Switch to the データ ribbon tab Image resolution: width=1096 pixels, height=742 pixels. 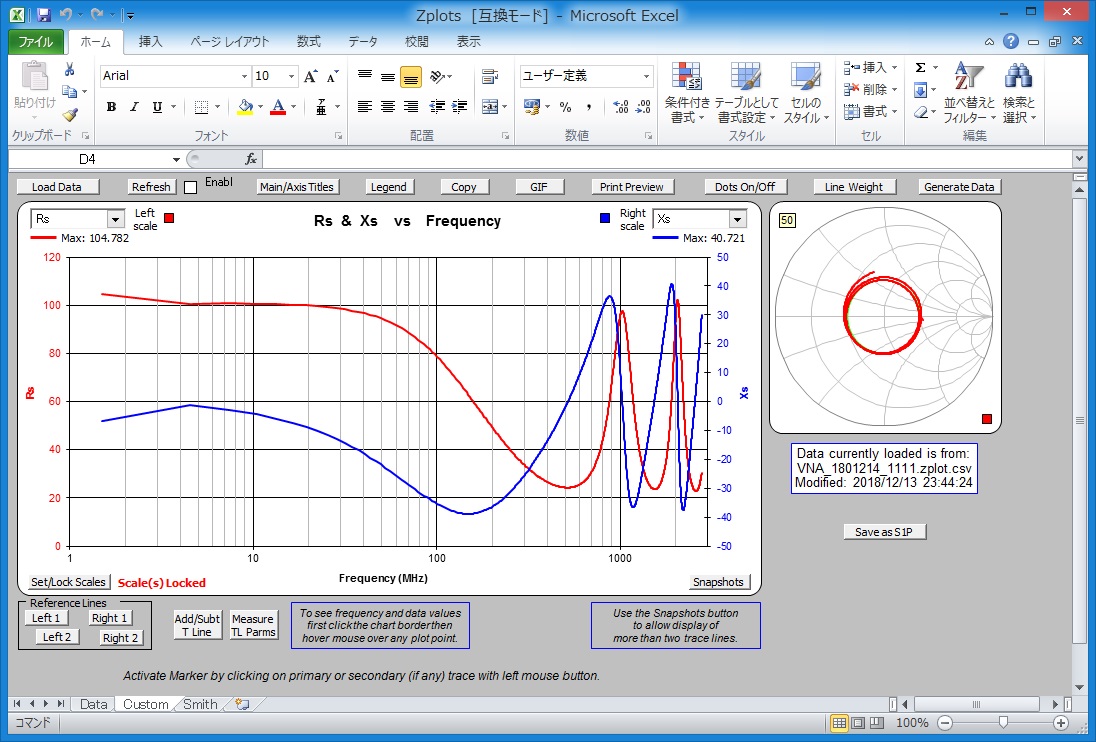click(363, 42)
